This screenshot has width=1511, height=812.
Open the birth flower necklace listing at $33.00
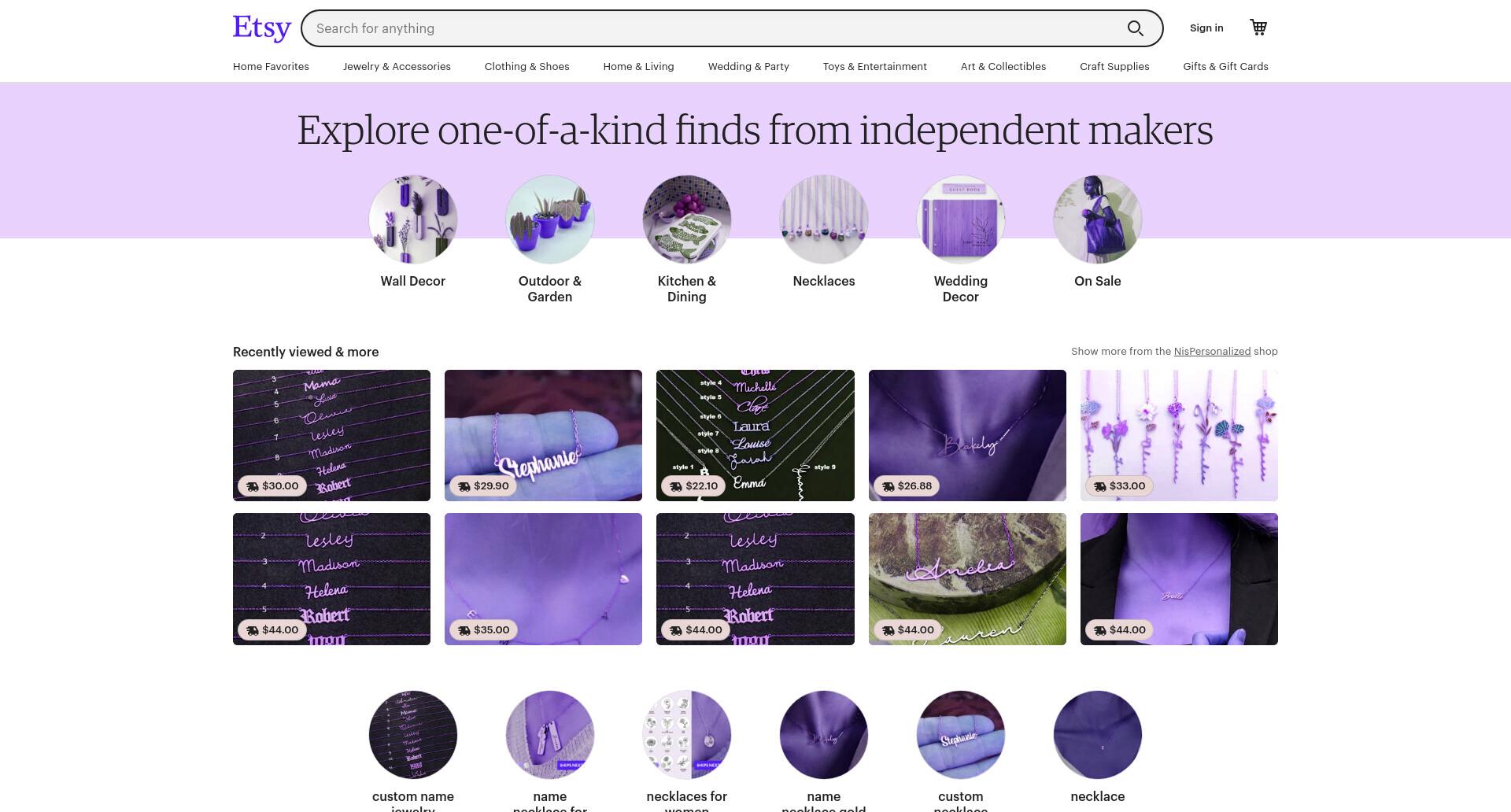(x=1179, y=435)
